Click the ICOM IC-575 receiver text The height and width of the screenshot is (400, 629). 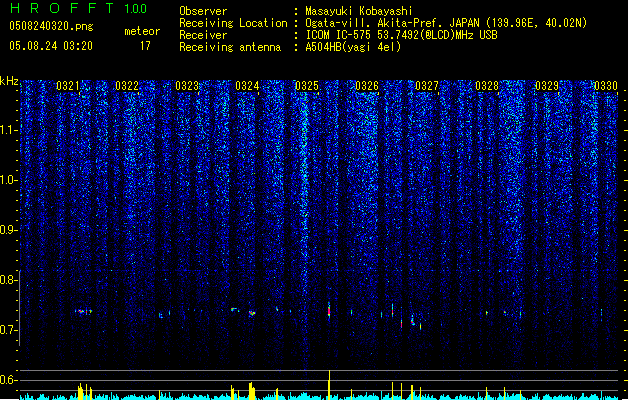pyautogui.click(x=401, y=35)
